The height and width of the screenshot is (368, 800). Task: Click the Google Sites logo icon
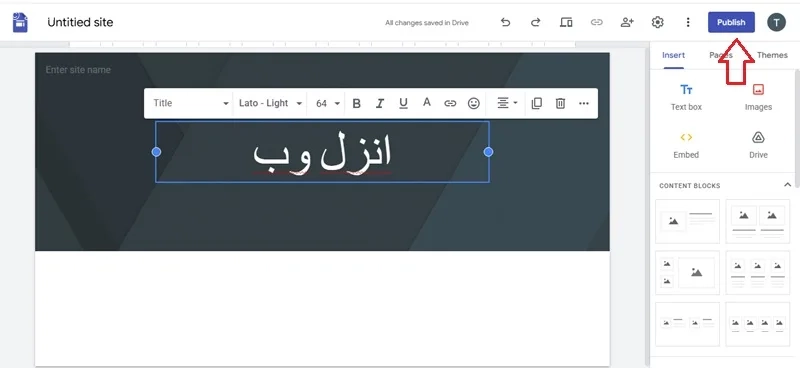20,22
